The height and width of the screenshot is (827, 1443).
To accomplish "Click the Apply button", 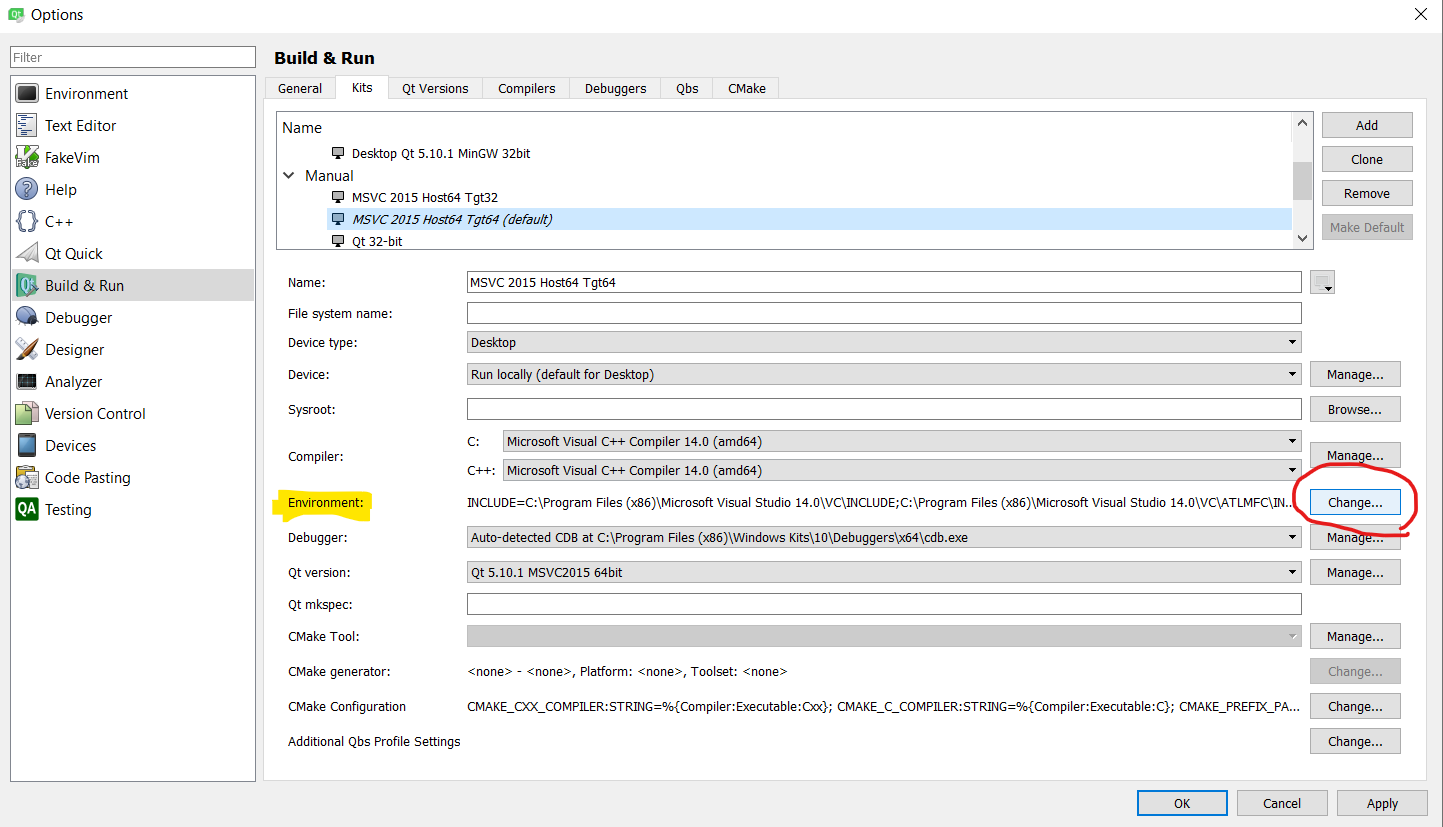I will [x=1382, y=803].
